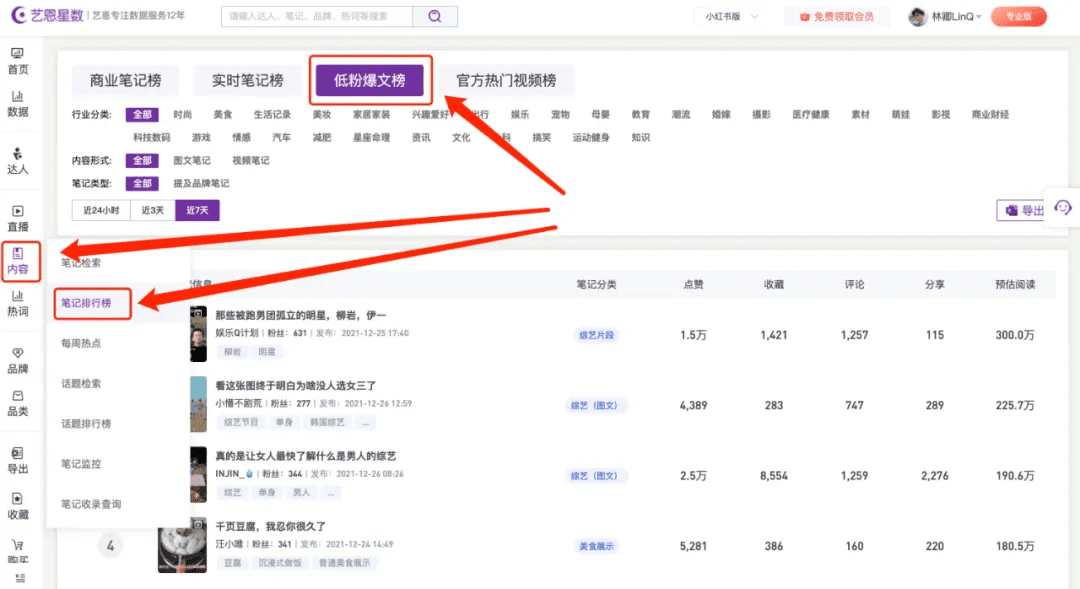Open the 收藏 favorites sidebar icon
The image size is (1080, 589).
(18, 506)
